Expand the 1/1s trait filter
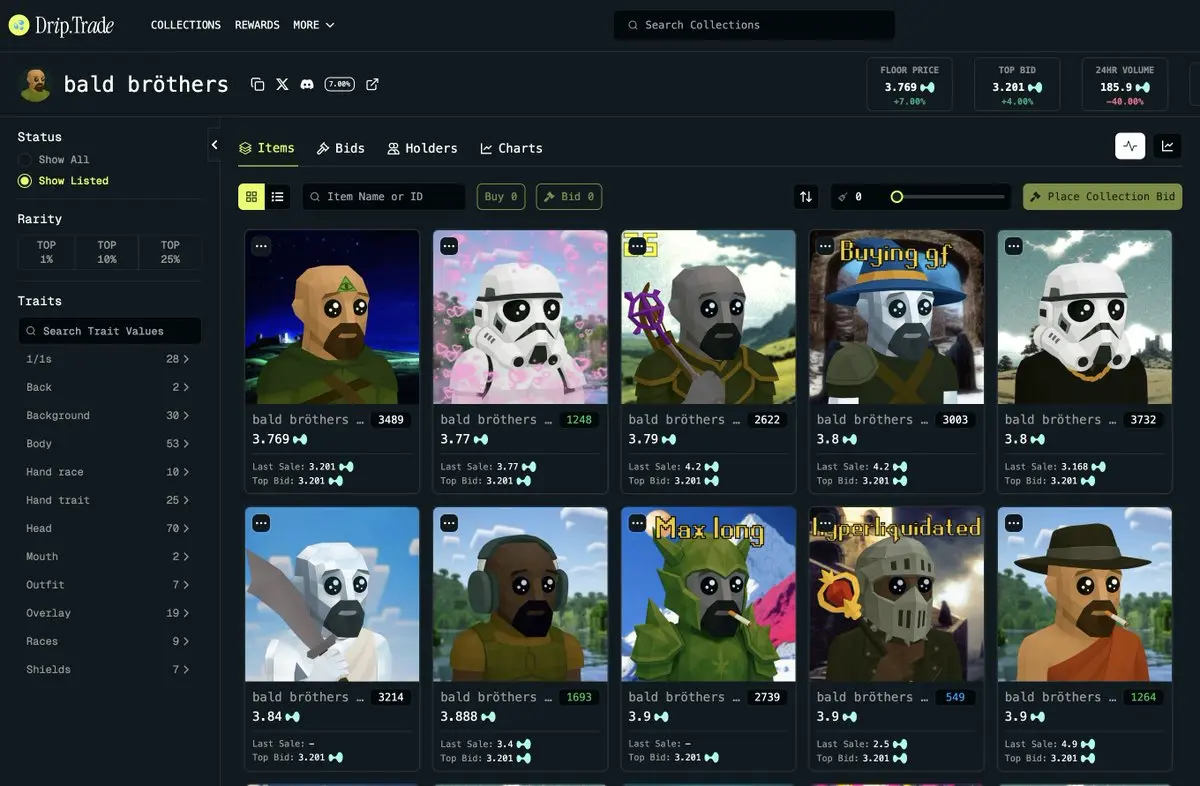This screenshot has height=786, width=1200. click(x=109, y=359)
